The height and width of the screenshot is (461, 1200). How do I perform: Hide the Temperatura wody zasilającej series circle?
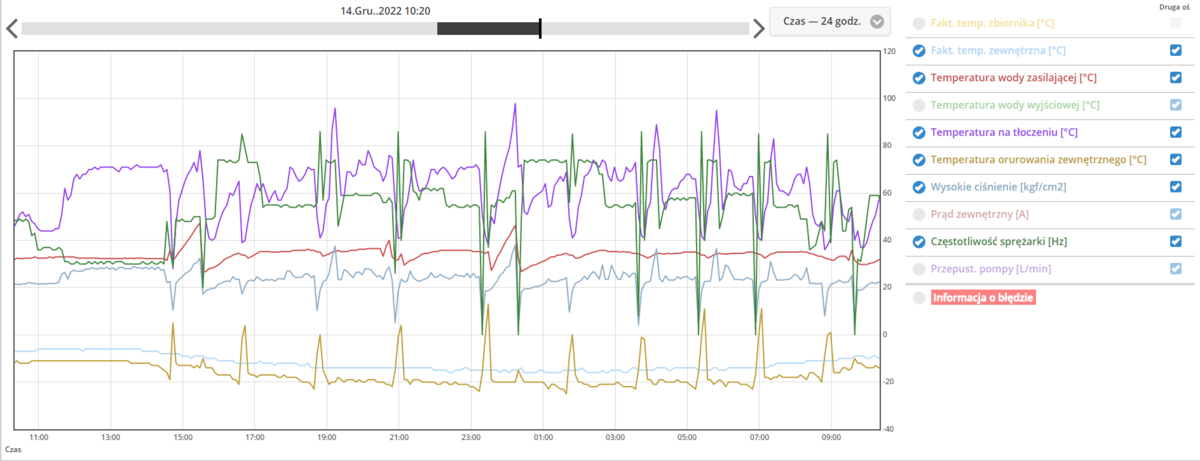[919, 77]
